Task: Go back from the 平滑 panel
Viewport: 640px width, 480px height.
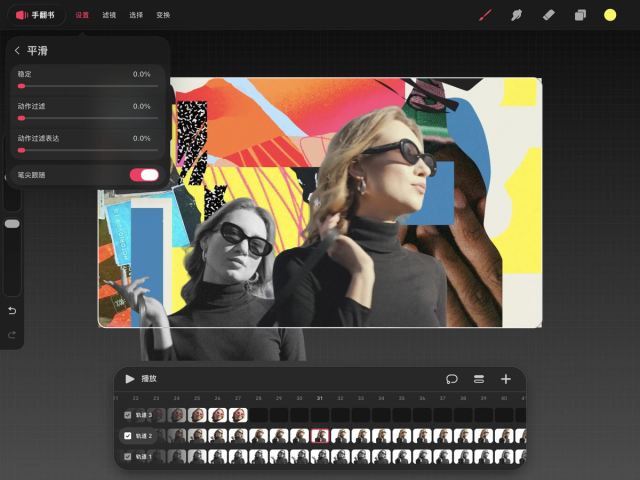Action: point(17,51)
